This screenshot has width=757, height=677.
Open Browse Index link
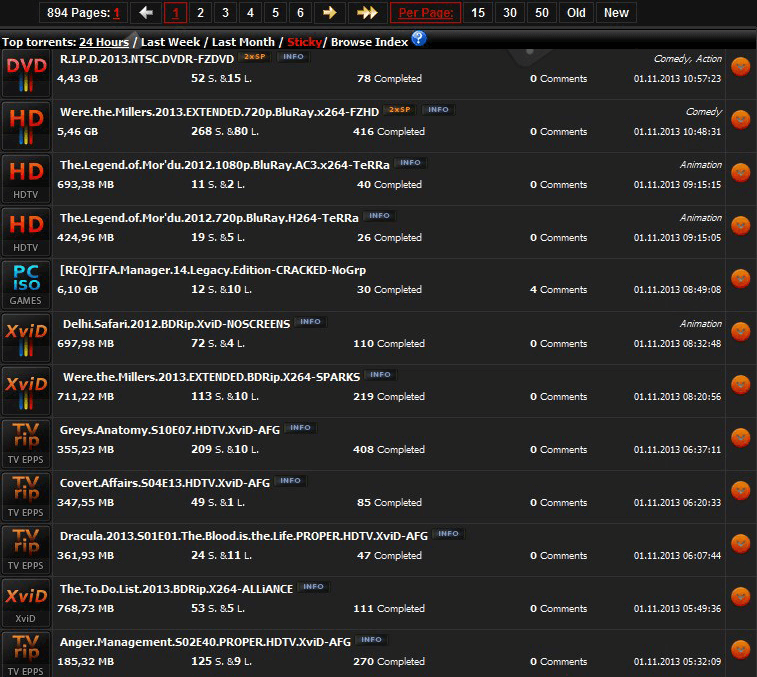(369, 42)
